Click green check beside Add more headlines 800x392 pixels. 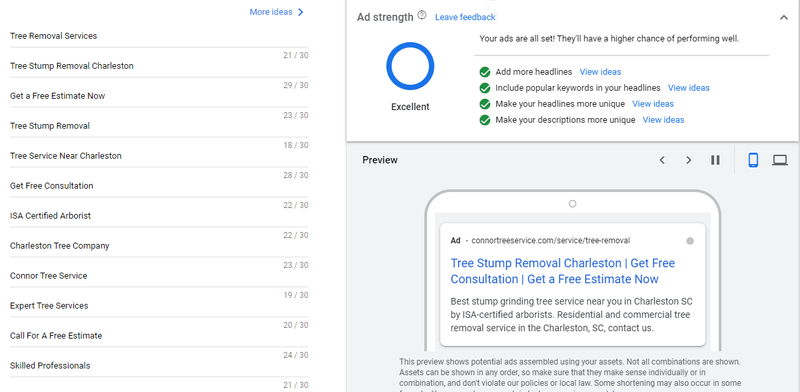[x=485, y=72]
